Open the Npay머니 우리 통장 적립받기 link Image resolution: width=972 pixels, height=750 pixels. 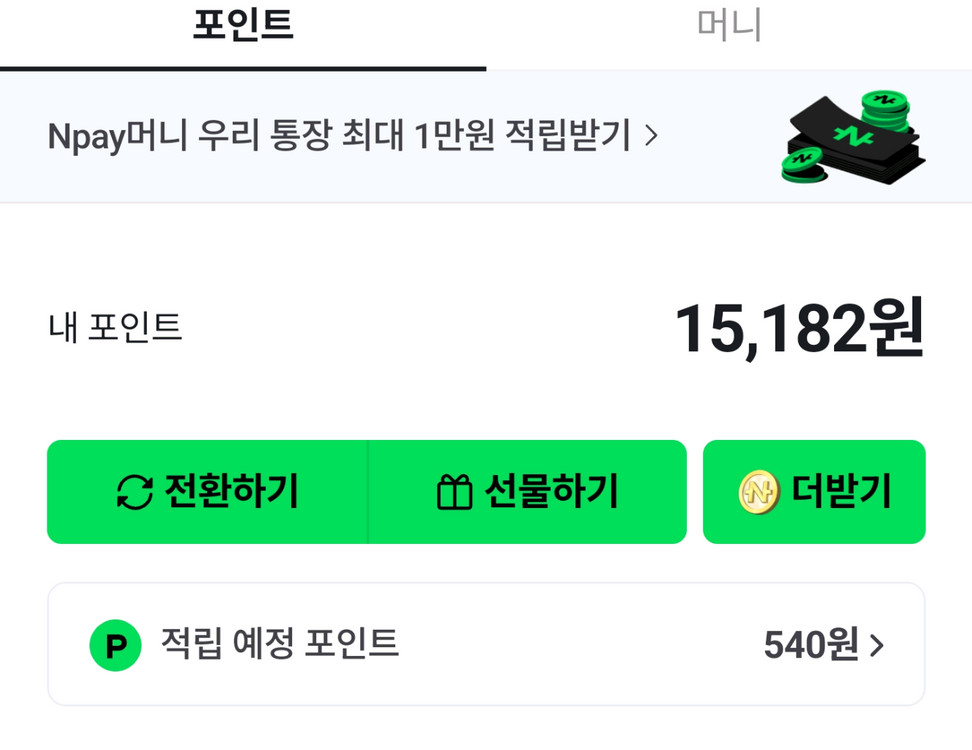coord(339,136)
